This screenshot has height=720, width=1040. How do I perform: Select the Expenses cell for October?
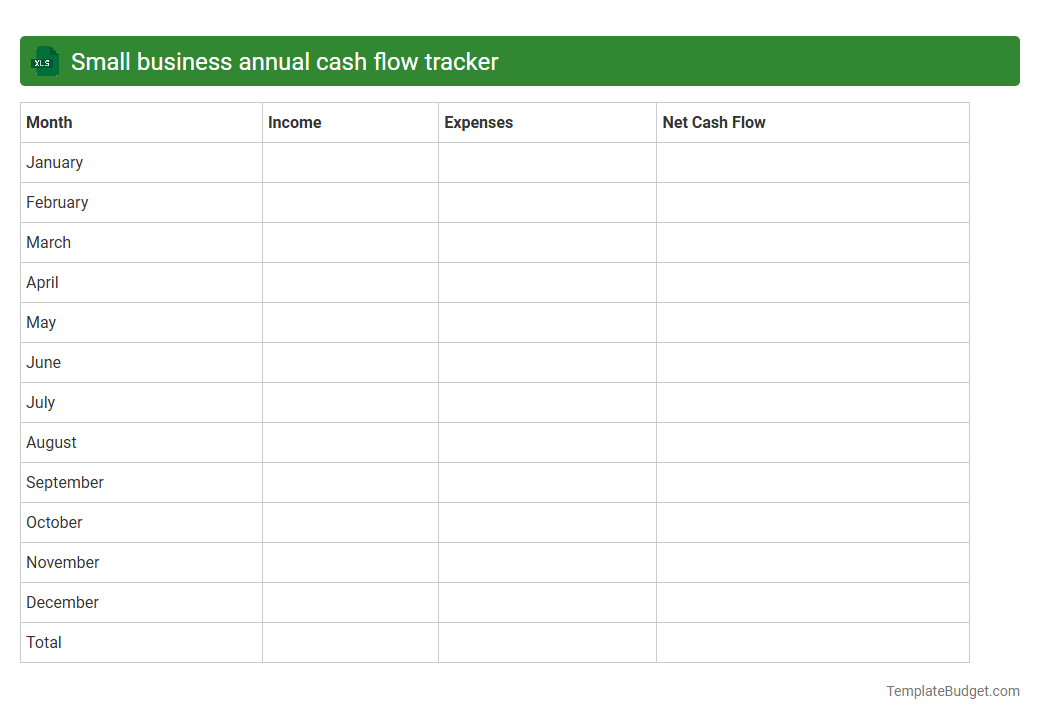pos(546,522)
